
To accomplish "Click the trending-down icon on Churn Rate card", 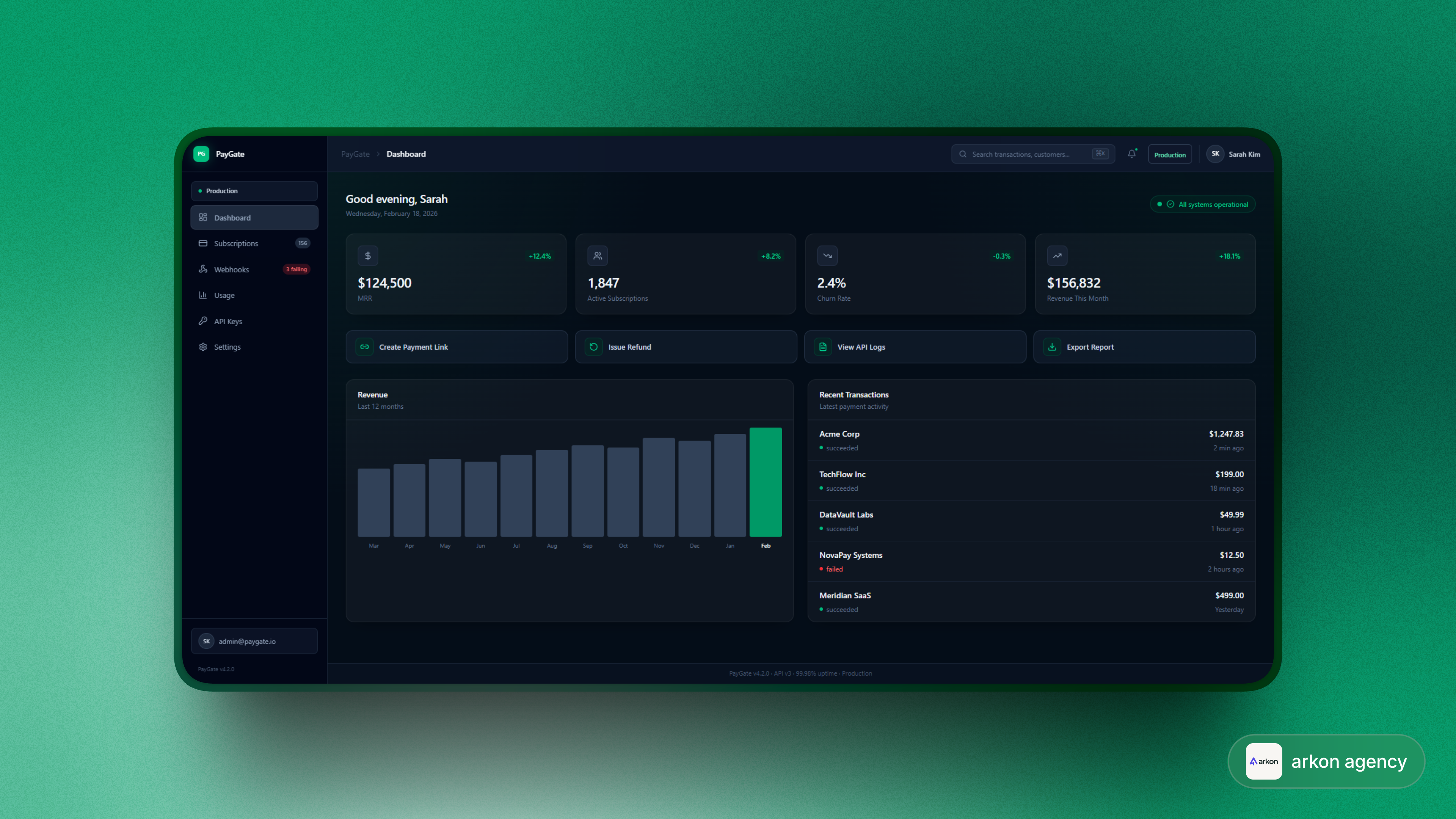I will point(827,256).
